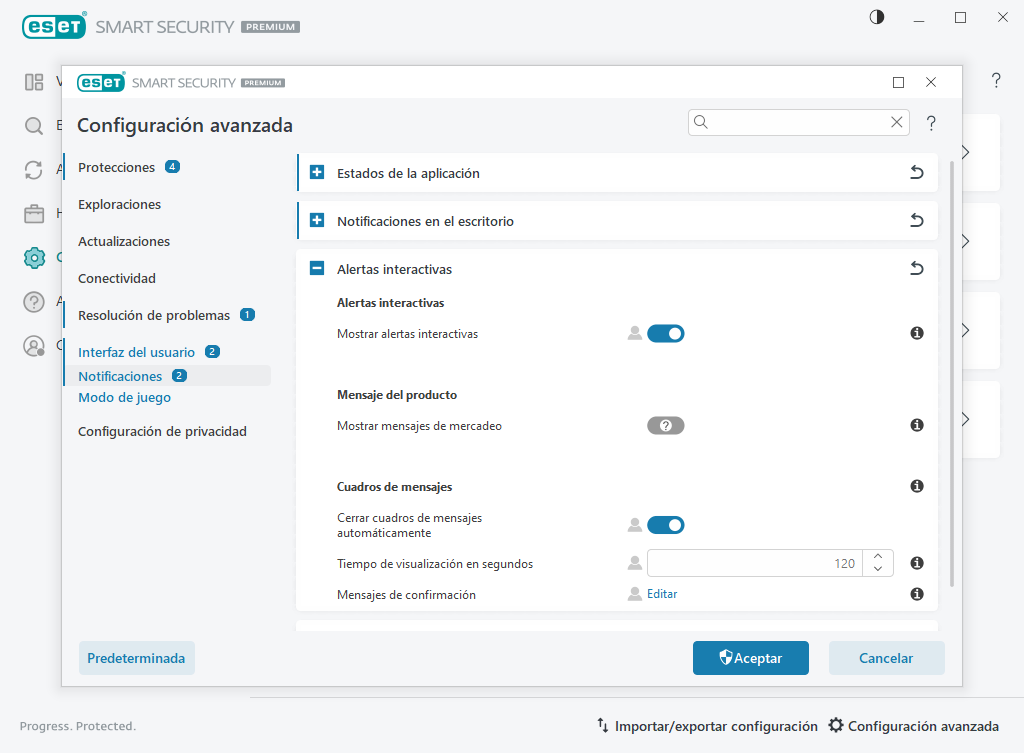Click the revert arrow for Alertas interactivas
Image resolution: width=1024 pixels, height=753 pixels.
(916, 269)
